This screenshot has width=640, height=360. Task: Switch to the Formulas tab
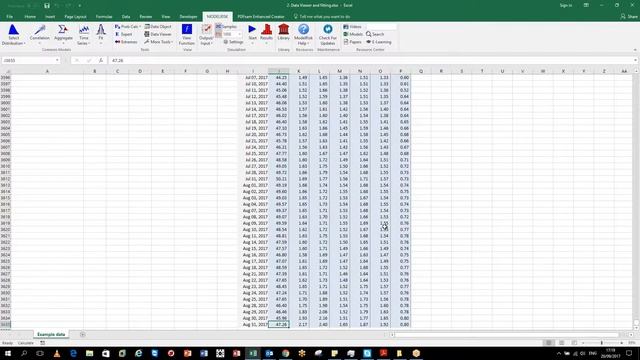click(104, 17)
